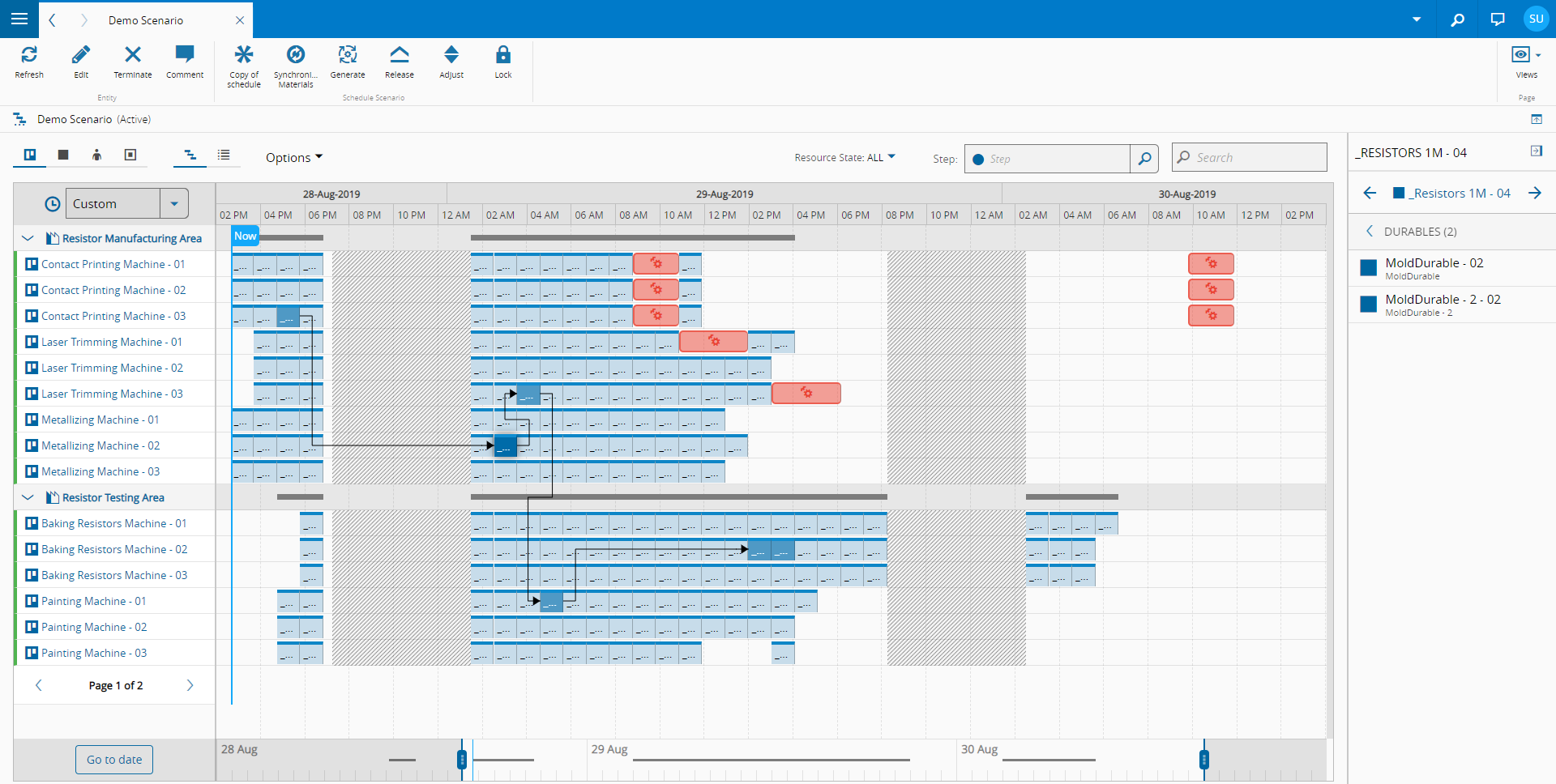The image size is (1556, 784).
Task: Open the Copy of schedule tool
Action: pyautogui.click(x=244, y=54)
